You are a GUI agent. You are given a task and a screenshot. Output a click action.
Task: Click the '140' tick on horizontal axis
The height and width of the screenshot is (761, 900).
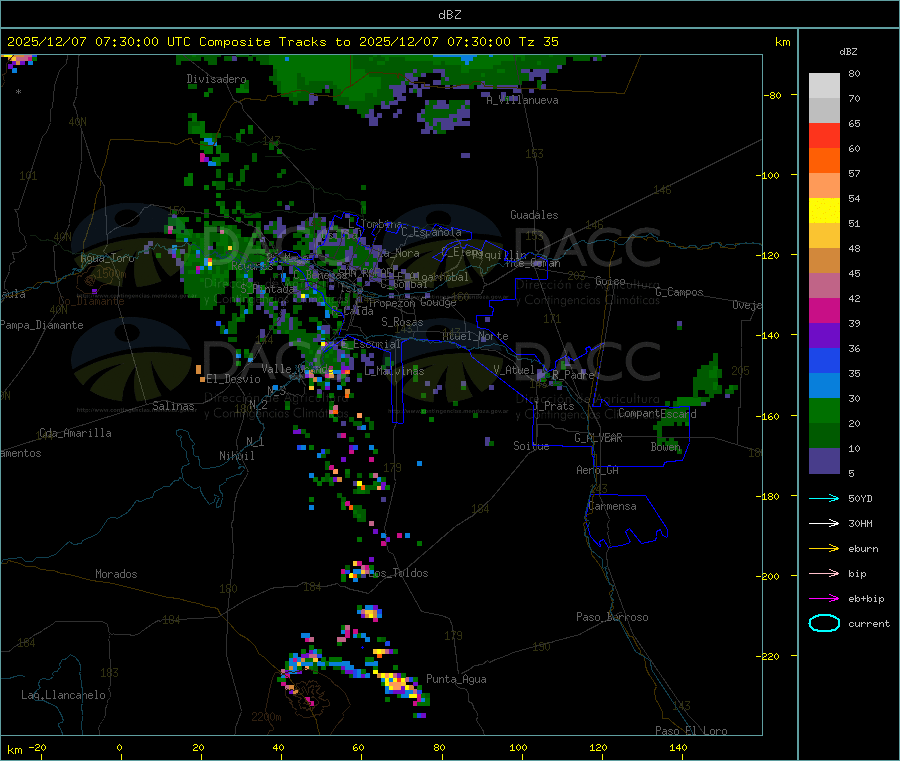click(x=678, y=748)
